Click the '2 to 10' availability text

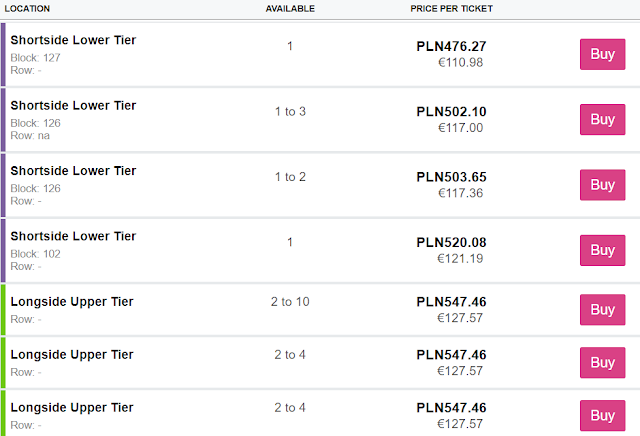(x=290, y=301)
